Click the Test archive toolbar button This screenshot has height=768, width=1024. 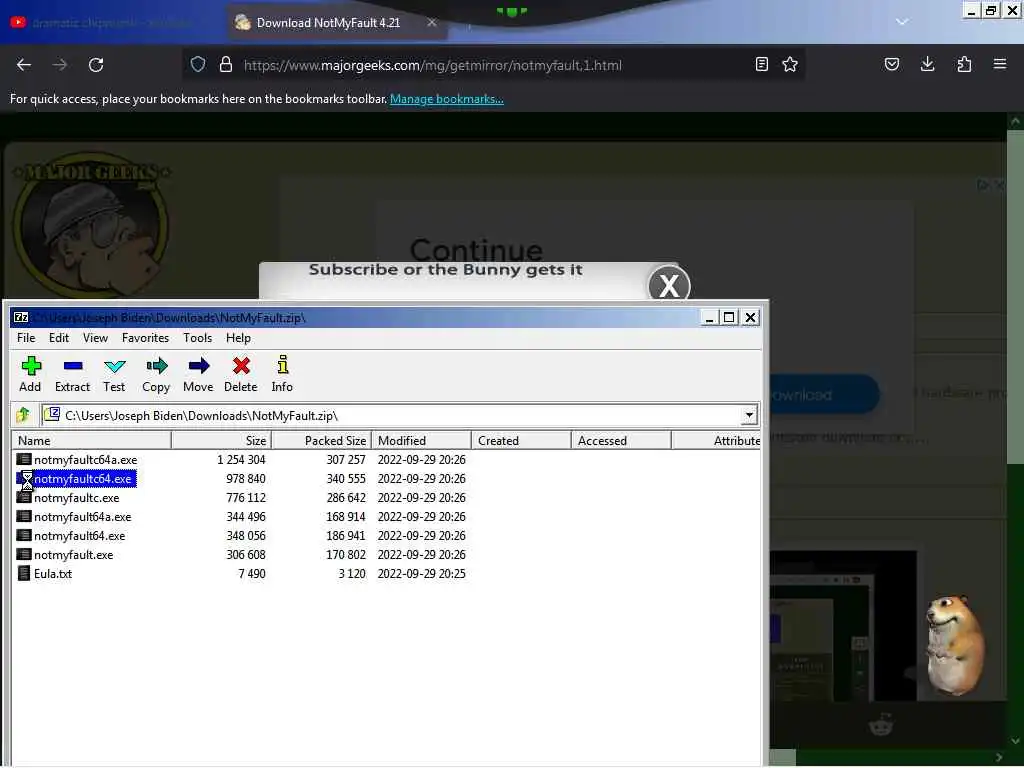coord(114,374)
